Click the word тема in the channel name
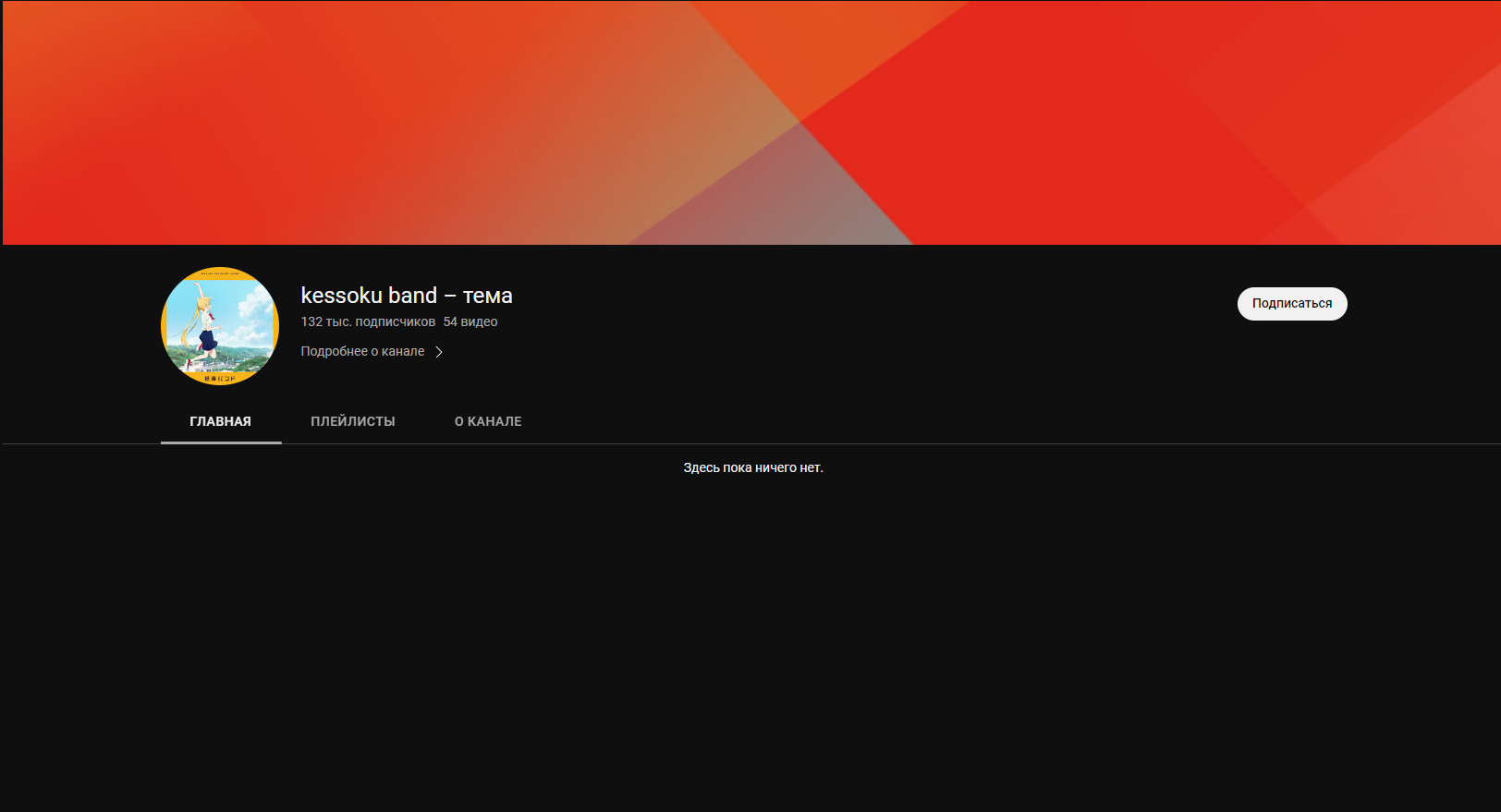The image size is (1501, 812). coord(487,296)
